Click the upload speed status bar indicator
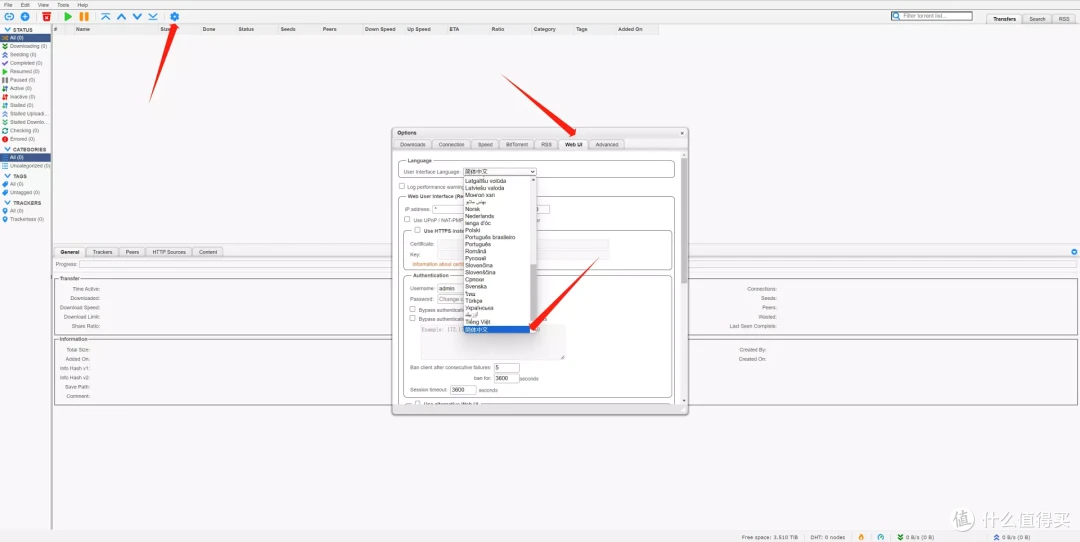The height and width of the screenshot is (542, 1080). click(x=1011, y=537)
